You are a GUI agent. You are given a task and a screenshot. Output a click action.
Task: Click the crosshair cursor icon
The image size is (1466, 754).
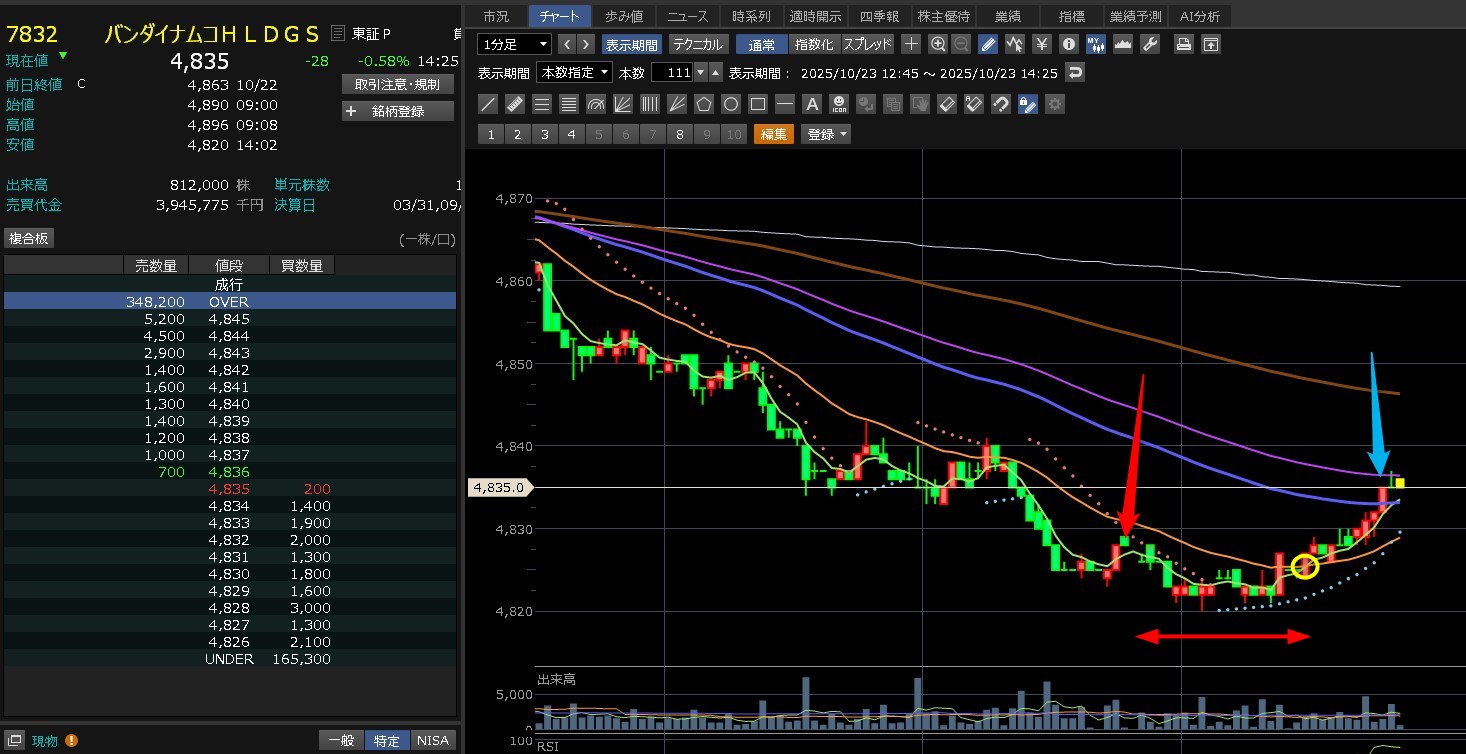[910, 44]
